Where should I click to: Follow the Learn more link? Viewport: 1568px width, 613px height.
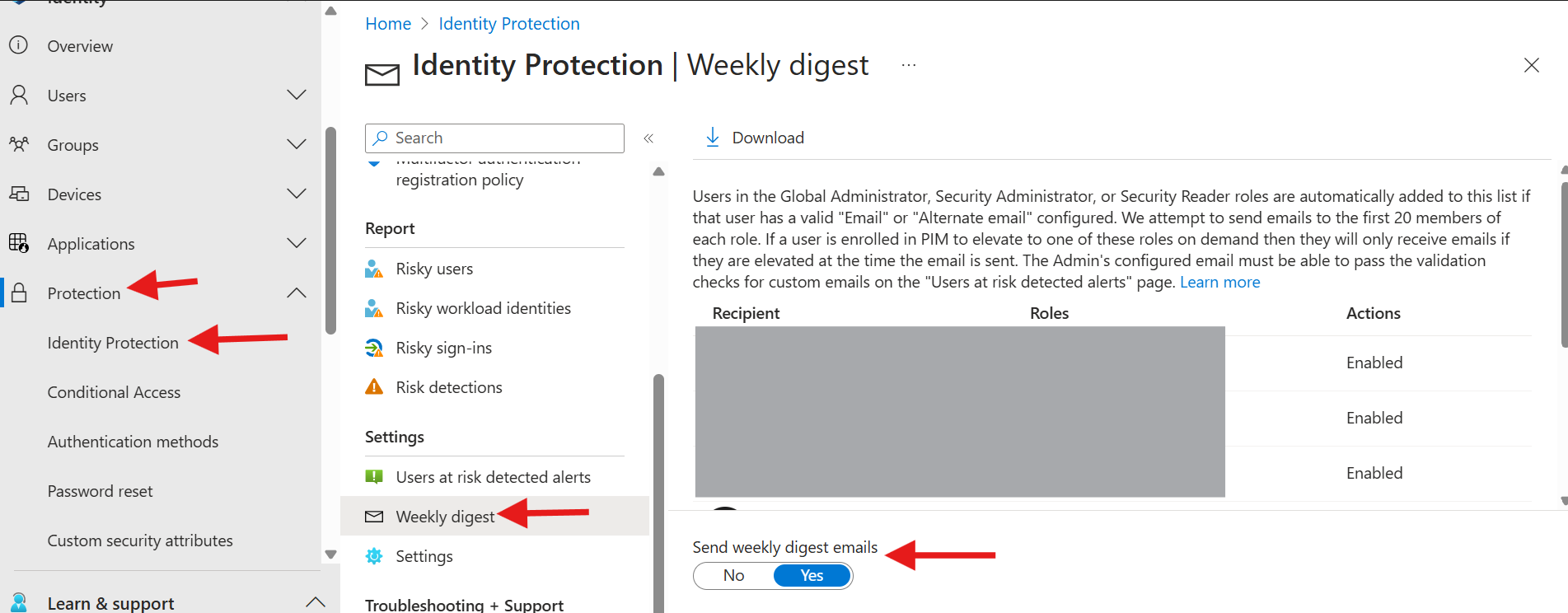pyautogui.click(x=1219, y=282)
